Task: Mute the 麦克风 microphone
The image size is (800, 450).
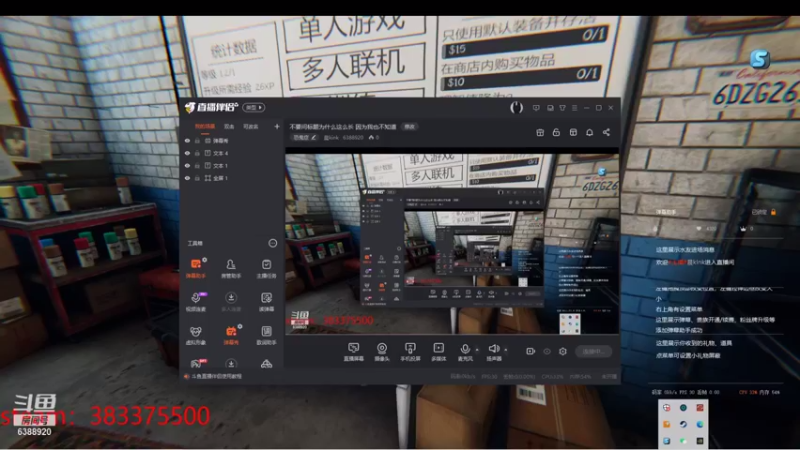Action: [x=465, y=352]
